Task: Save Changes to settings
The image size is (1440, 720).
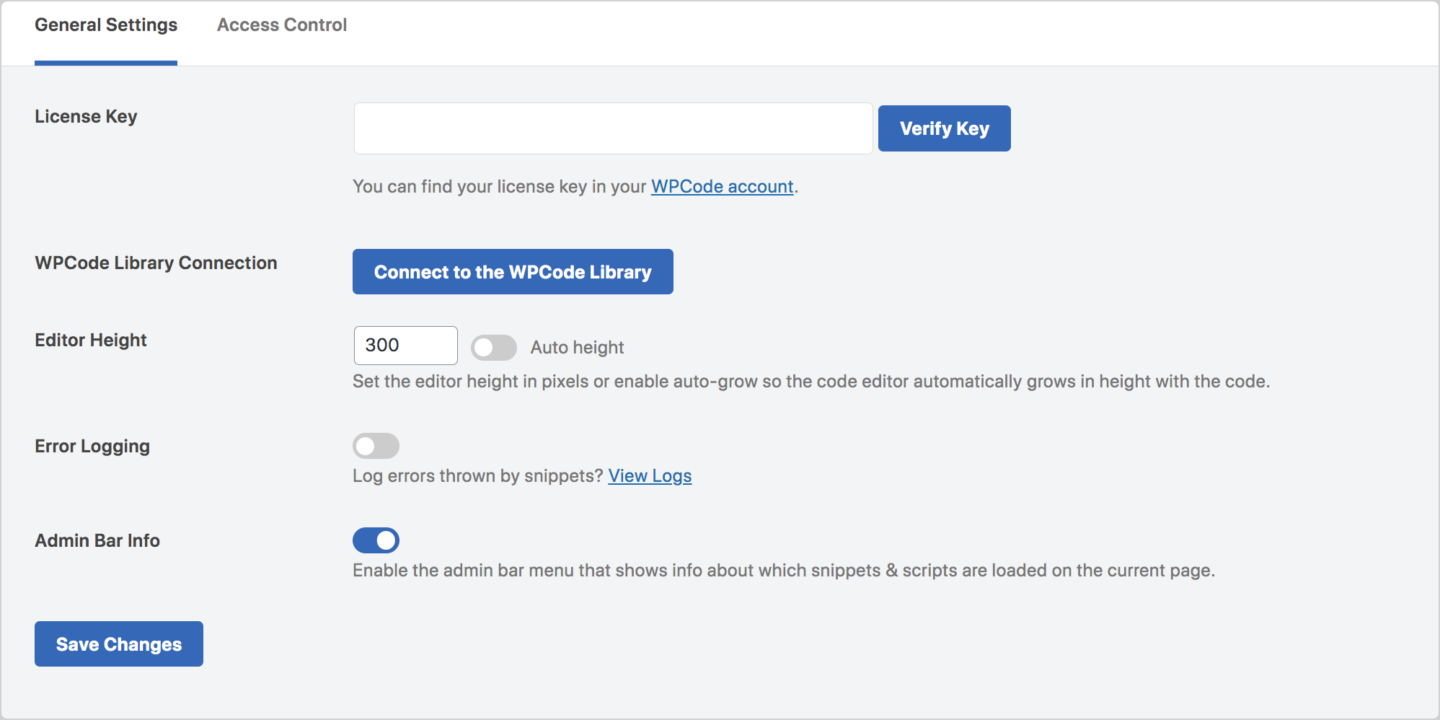Action: [118, 643]
